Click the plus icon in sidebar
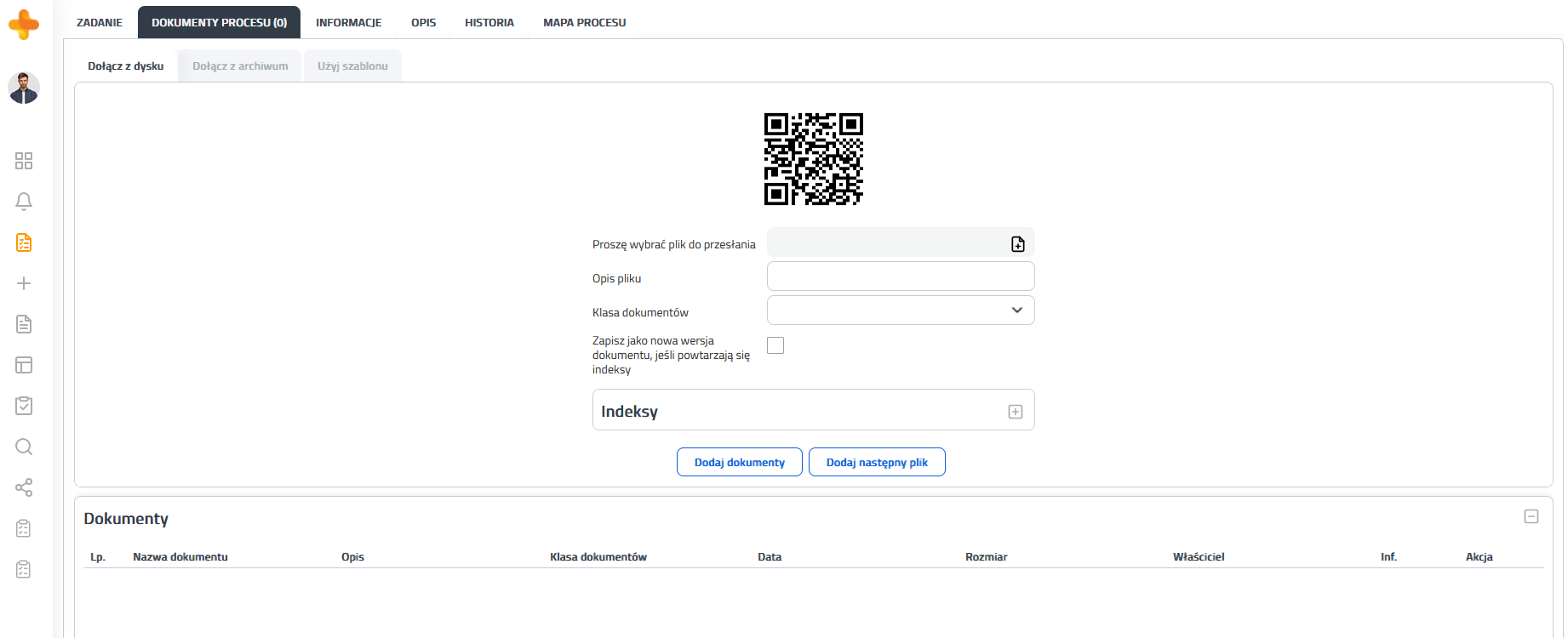Viewport: 1568px width, 638px height. click(x=24, y=283)
